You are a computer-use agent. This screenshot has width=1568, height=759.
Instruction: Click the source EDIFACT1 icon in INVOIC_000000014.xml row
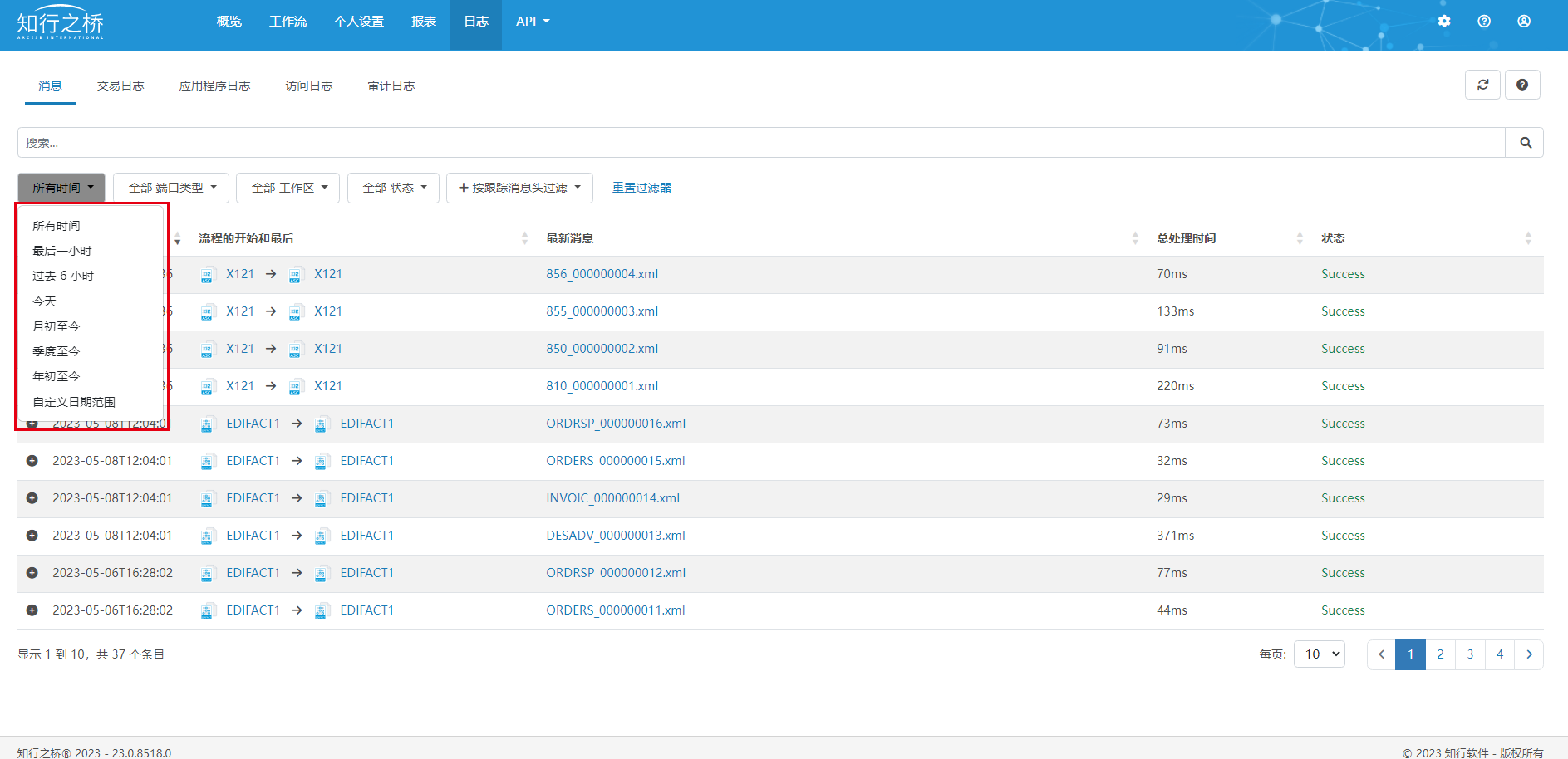click(208, 499)
